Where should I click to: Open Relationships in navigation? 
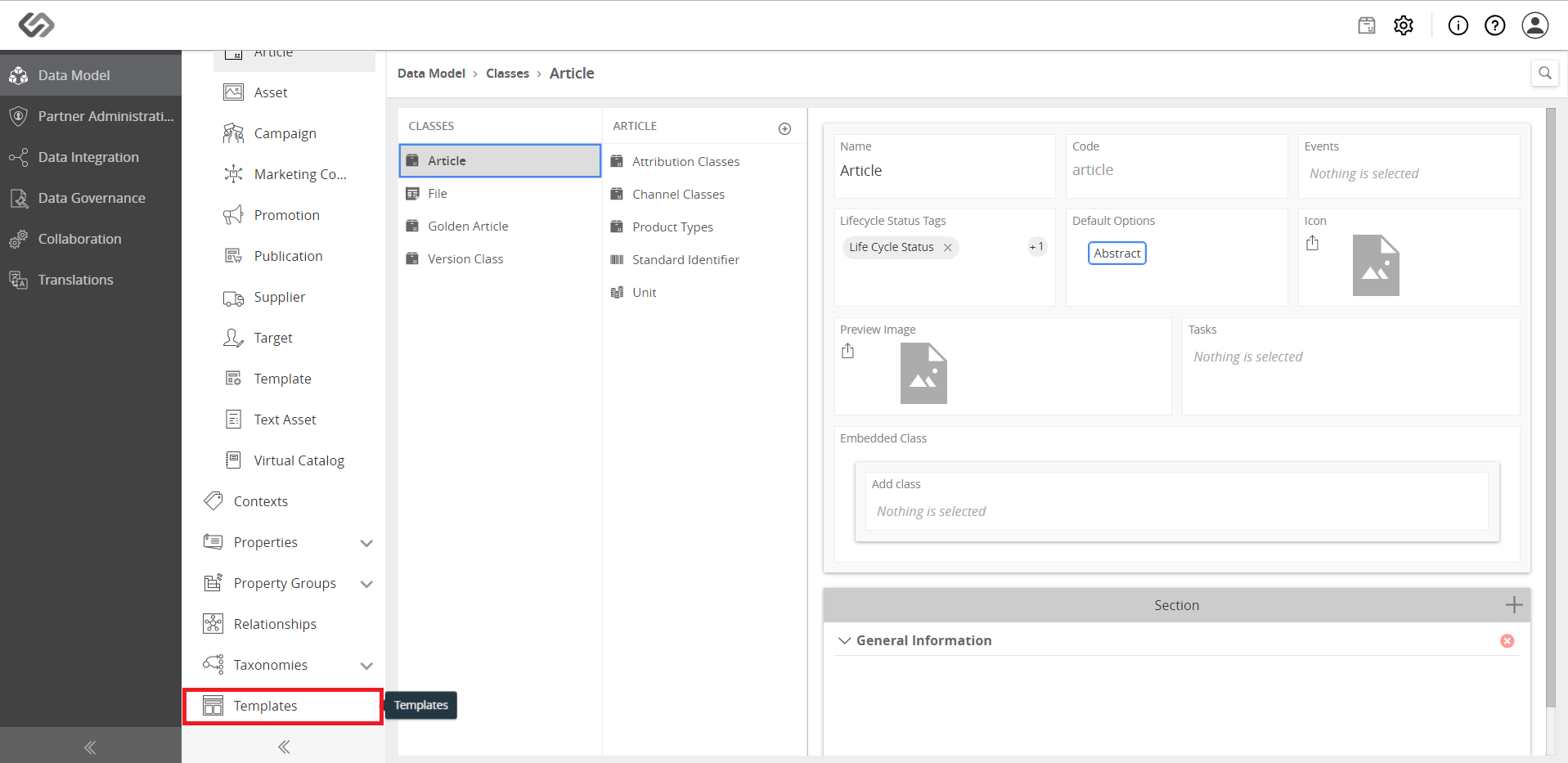[284, 624]
